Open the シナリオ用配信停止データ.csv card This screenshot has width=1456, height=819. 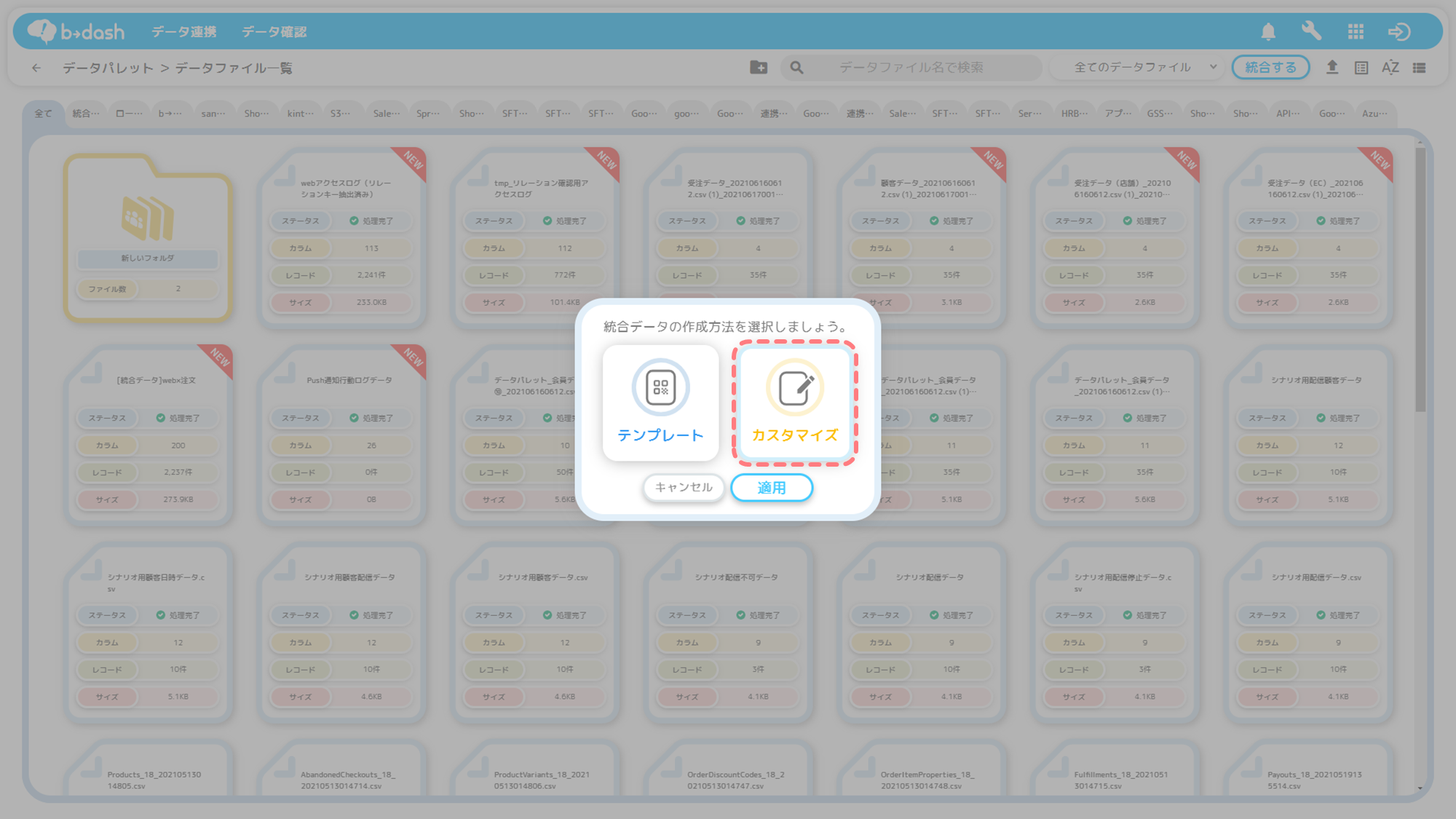coord(1115,632)
